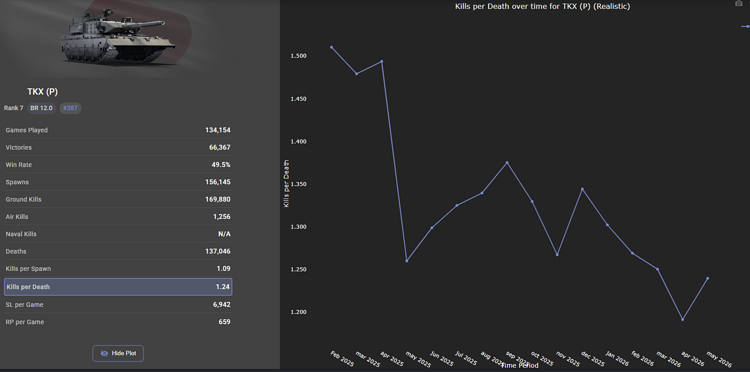Select the Kills per Death row
Viewport: 750px width, 372px height.
click(x=118, y=287)
